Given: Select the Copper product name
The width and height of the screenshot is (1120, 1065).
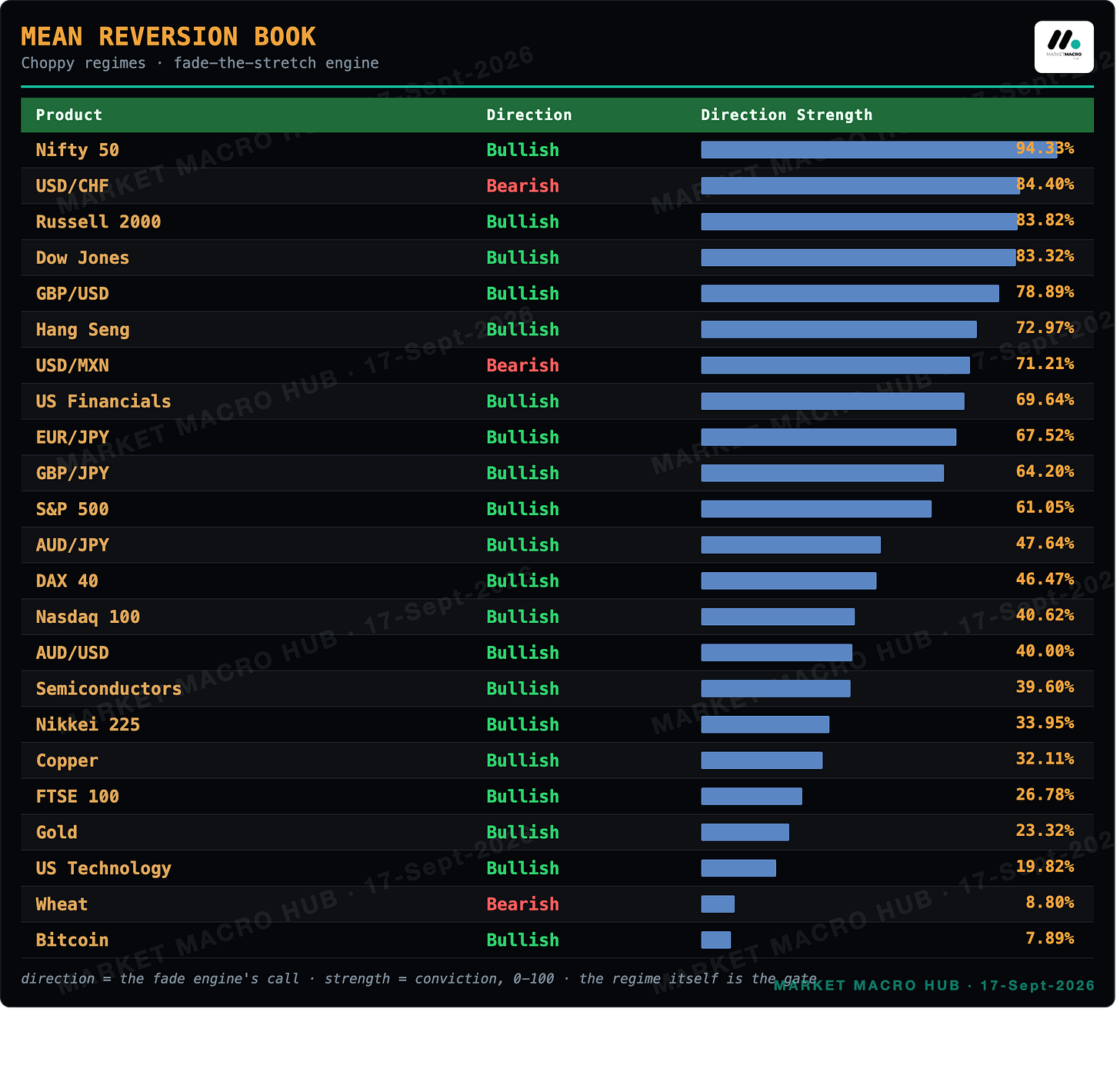Looking at the screenshot, I should 67,760.
